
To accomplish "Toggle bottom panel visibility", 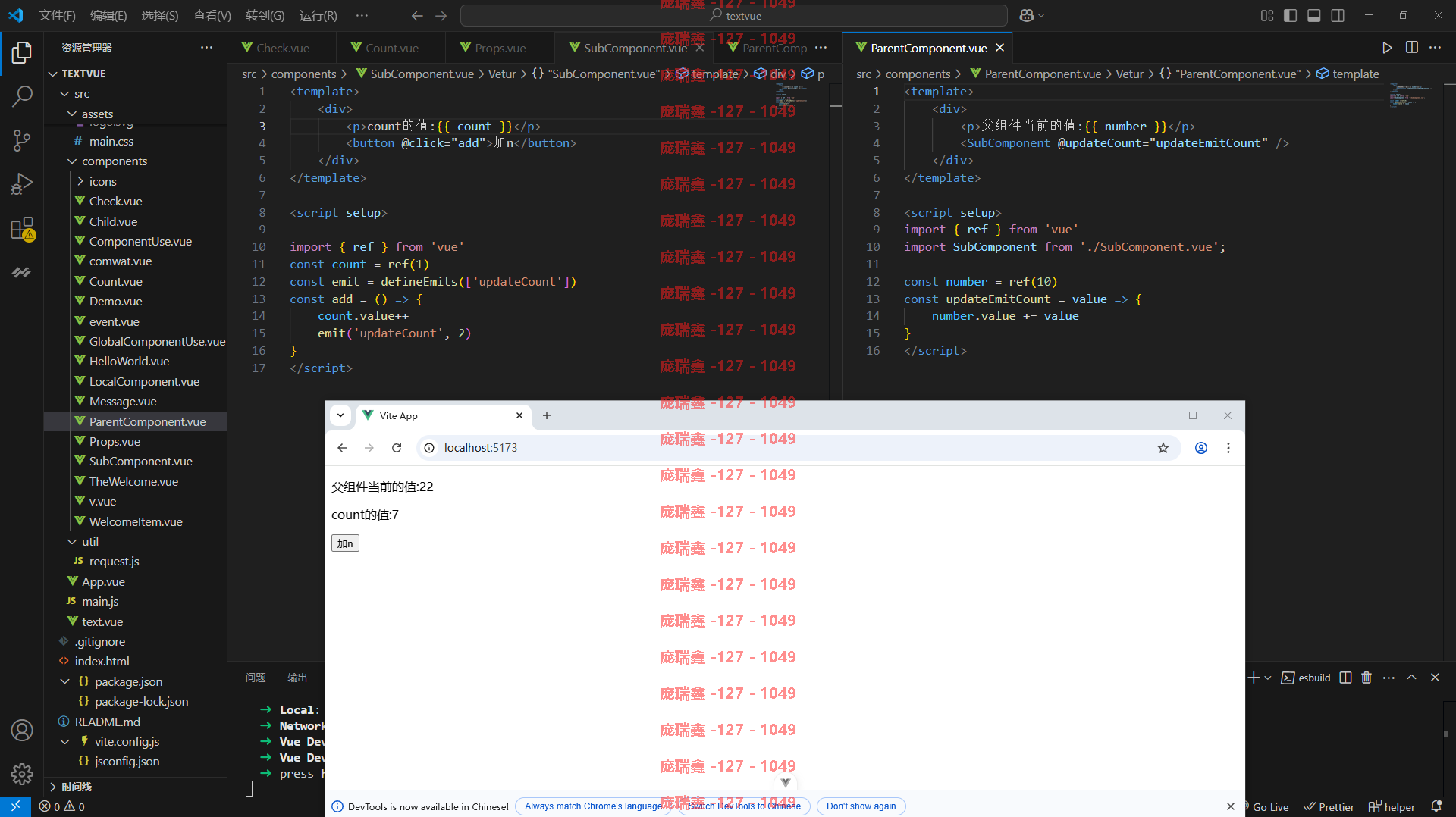I will (x=1314, y=15).
